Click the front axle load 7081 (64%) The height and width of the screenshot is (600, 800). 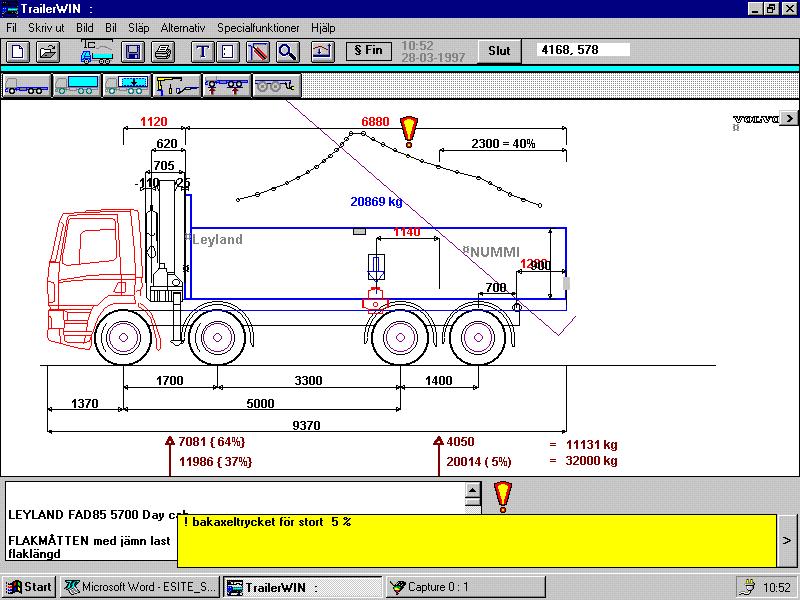212,441
